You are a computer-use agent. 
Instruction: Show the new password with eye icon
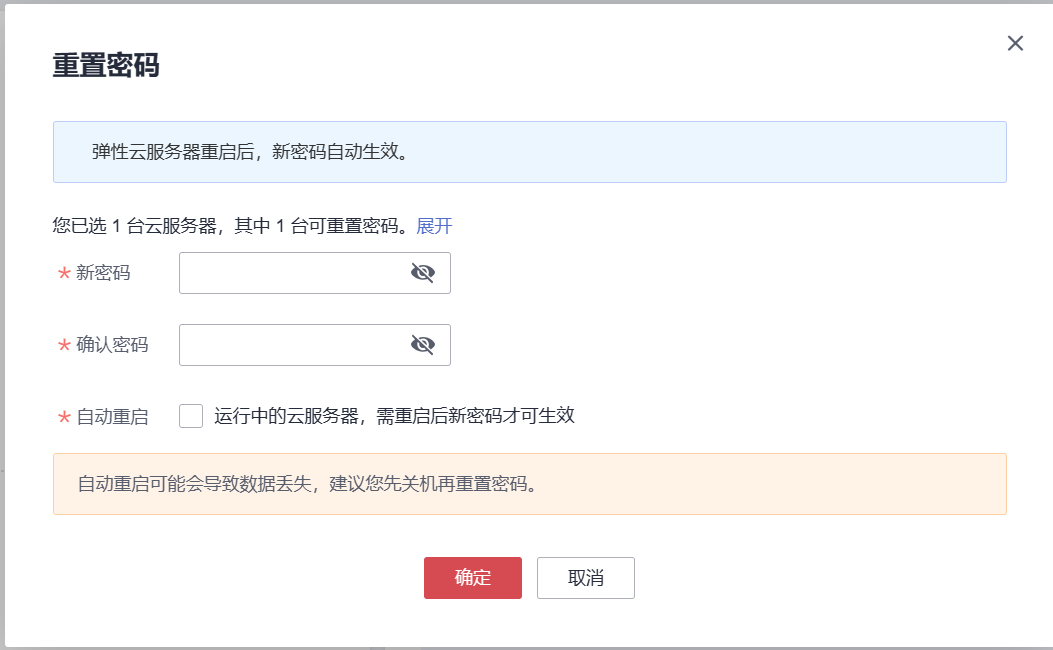tap(423, 273)
